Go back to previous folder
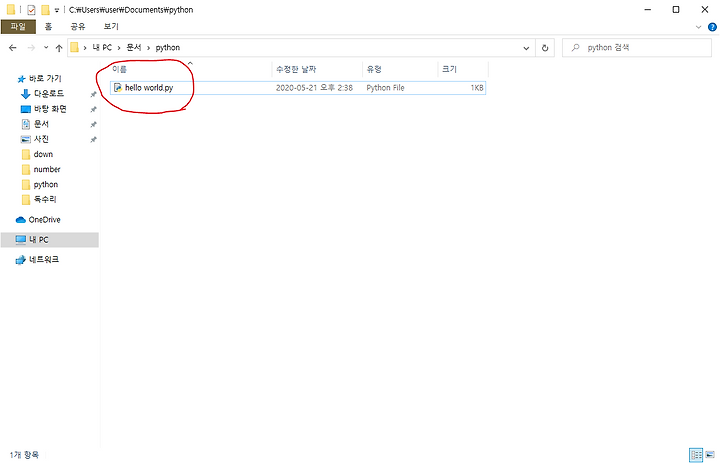Screen dimensions: 720x463 tap(13, 48)
